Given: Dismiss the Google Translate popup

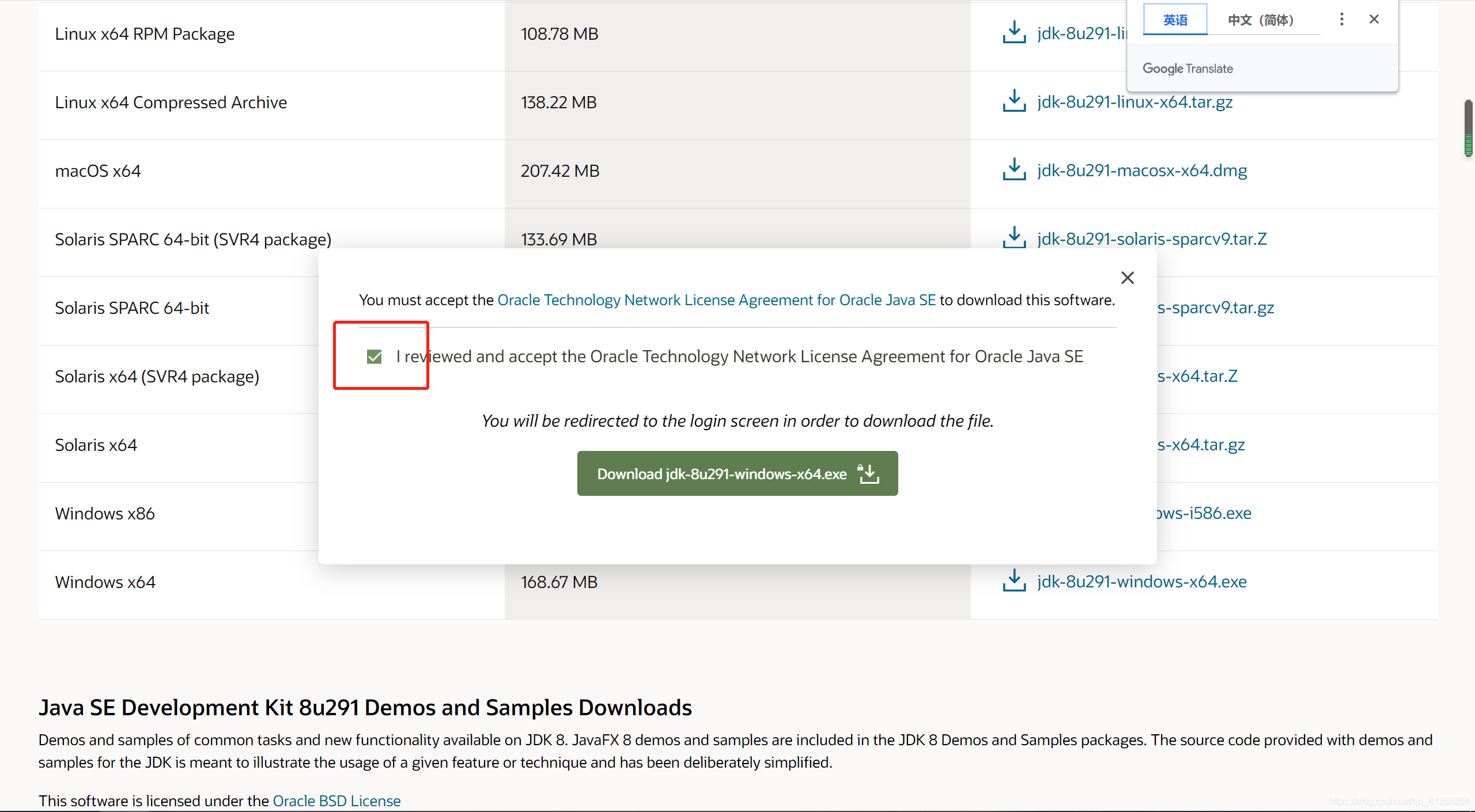Looking at the screenshot, I should coord(1374,20).
